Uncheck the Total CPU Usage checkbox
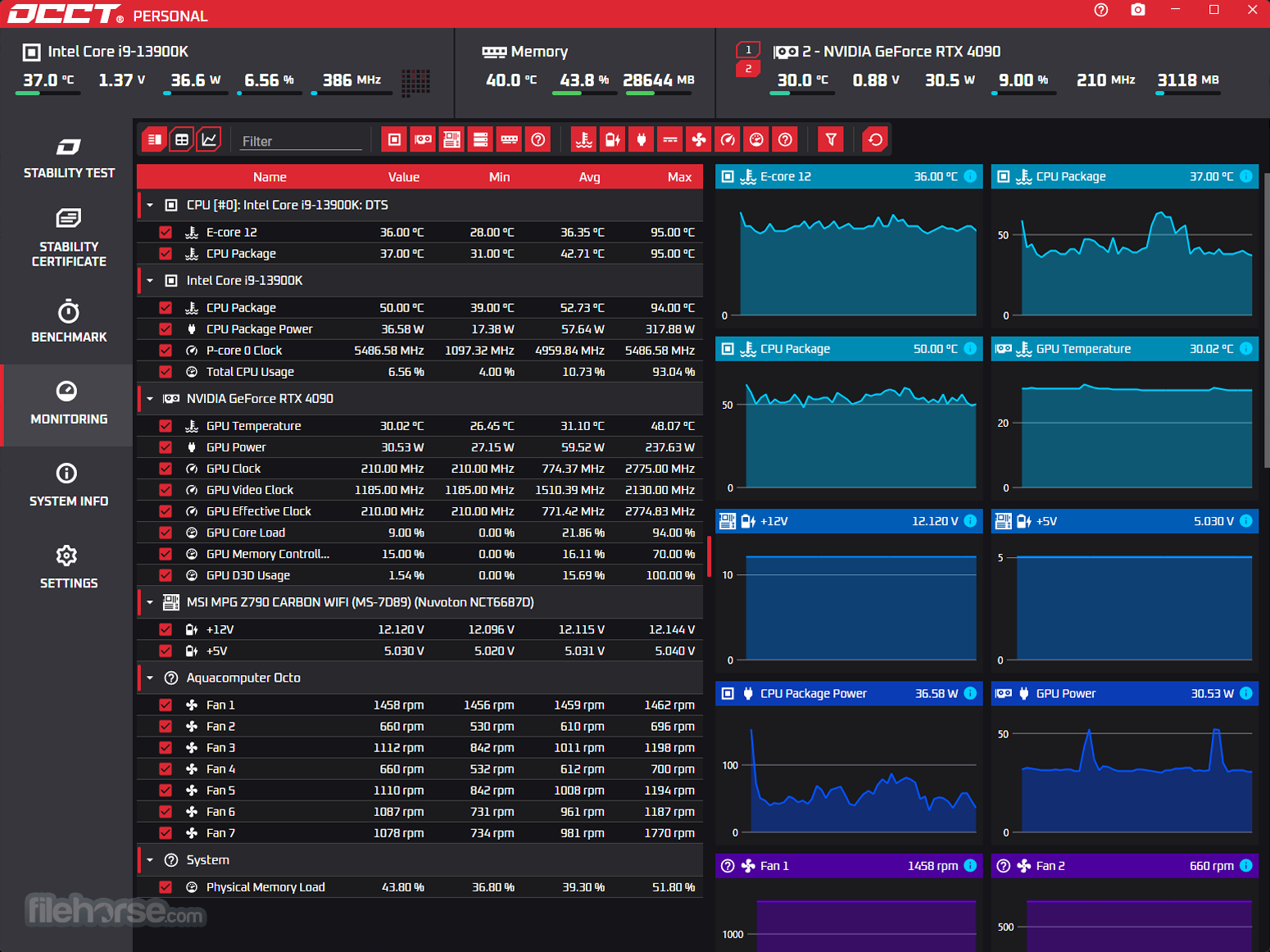The height and width of the screenshot is (952, 1270). pos(166,371)
